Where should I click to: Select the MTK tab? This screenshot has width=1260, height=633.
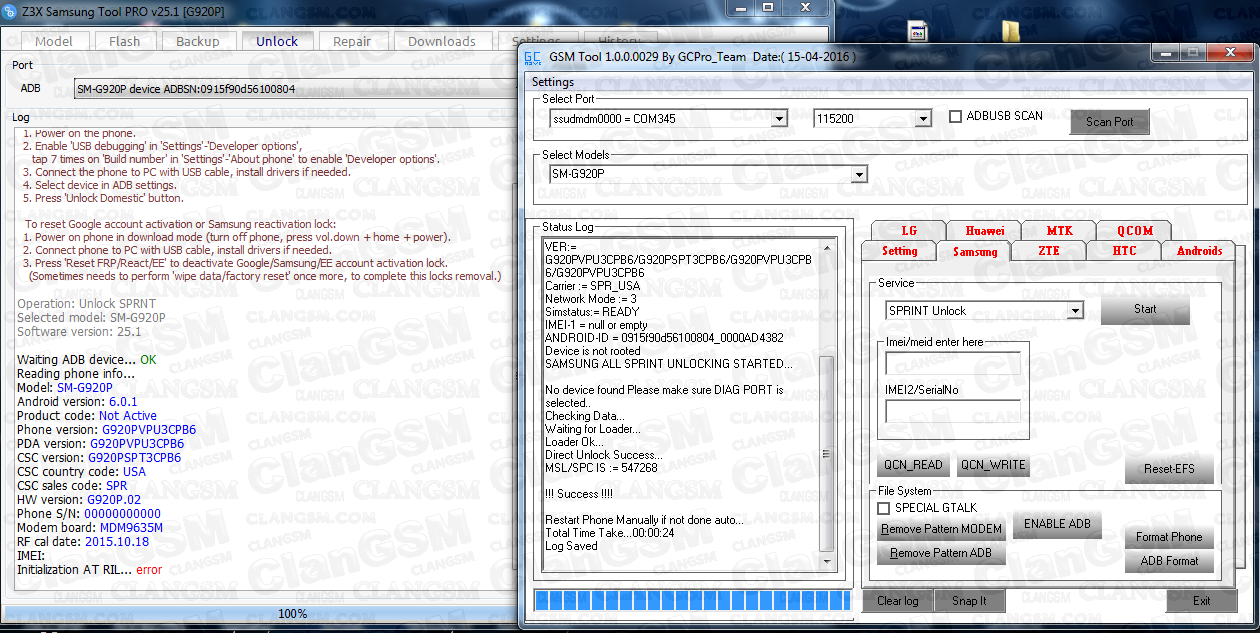(1059, 230)
